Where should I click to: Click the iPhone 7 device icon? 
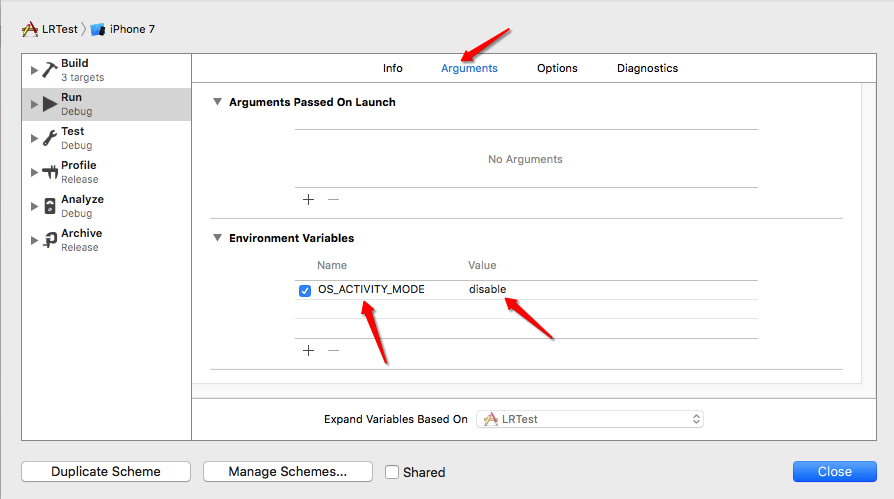coord(98,30)
